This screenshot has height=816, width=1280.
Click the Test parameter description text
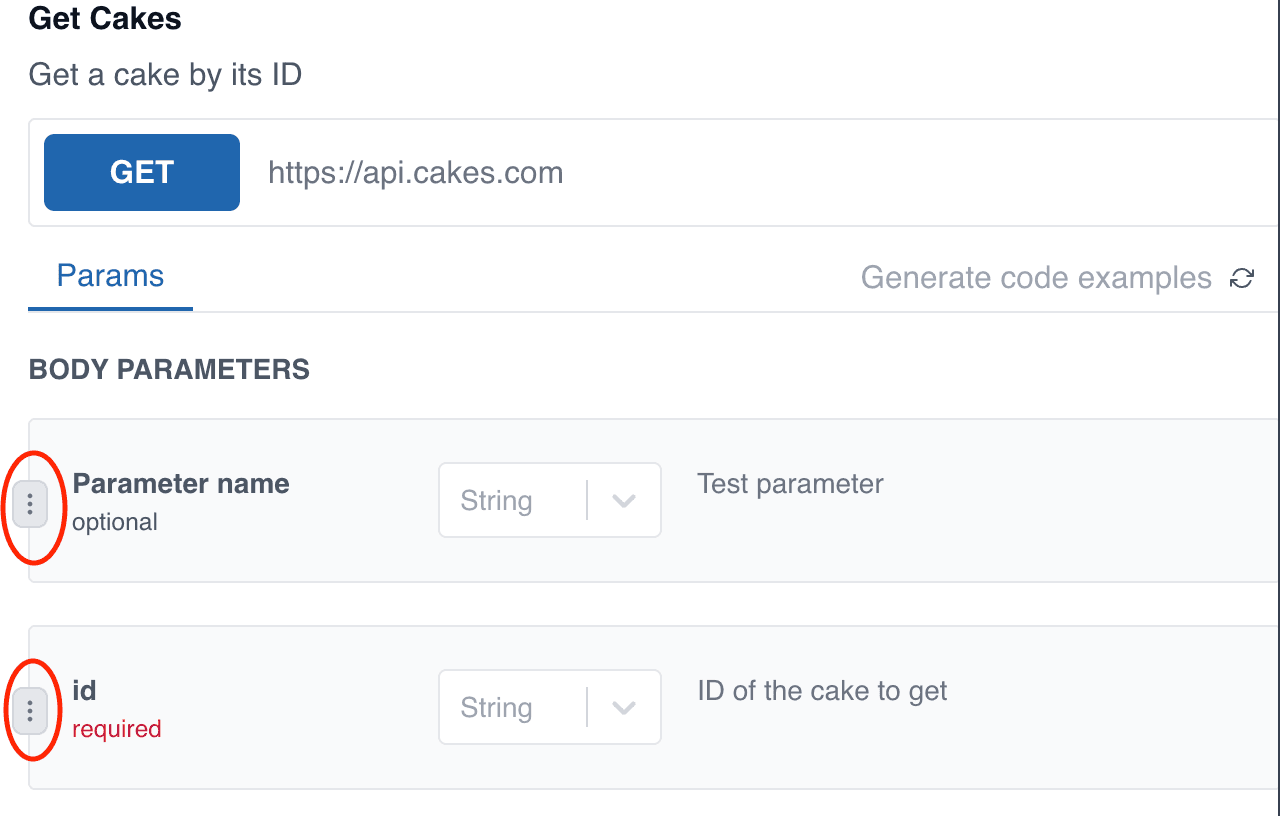790,484
